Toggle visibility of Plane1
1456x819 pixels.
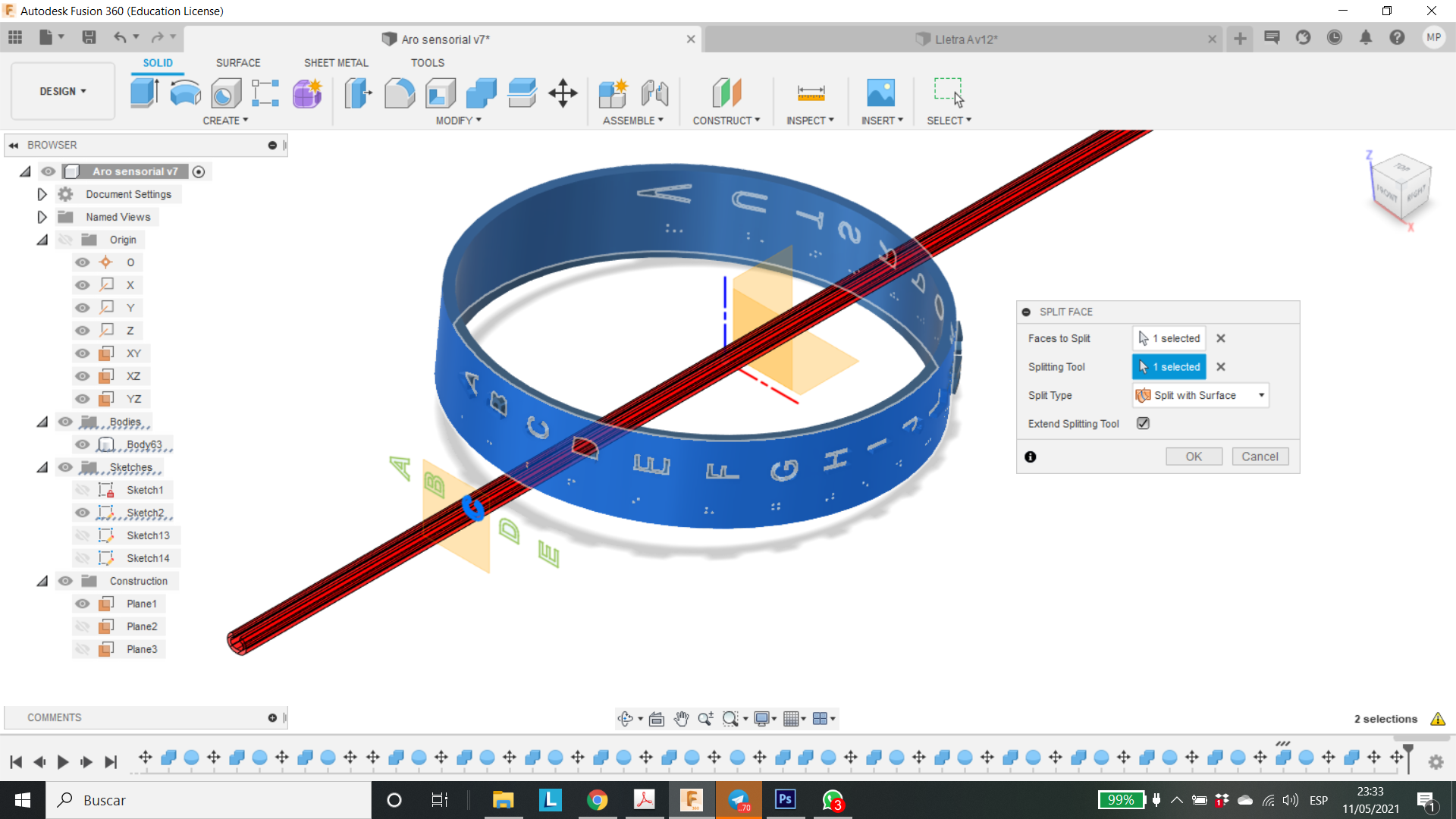[x=83, y=604]
